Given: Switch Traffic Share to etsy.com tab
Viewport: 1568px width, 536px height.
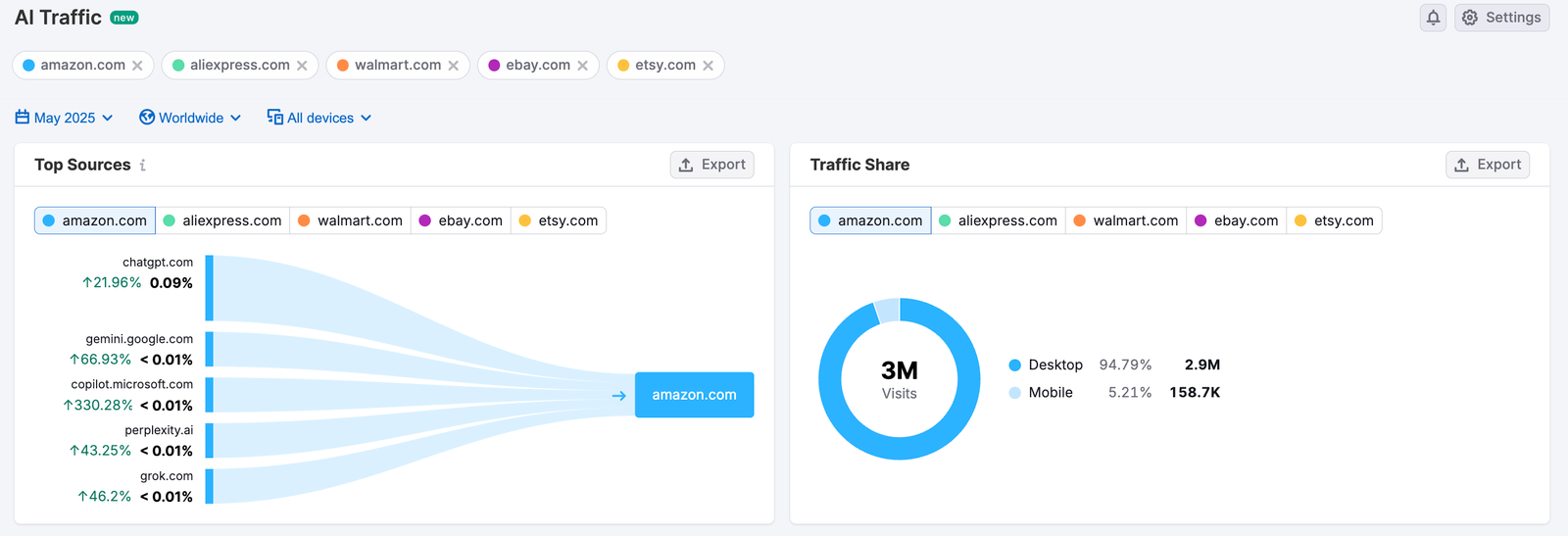Looking at the screenshot, I should pos(1334,220).
